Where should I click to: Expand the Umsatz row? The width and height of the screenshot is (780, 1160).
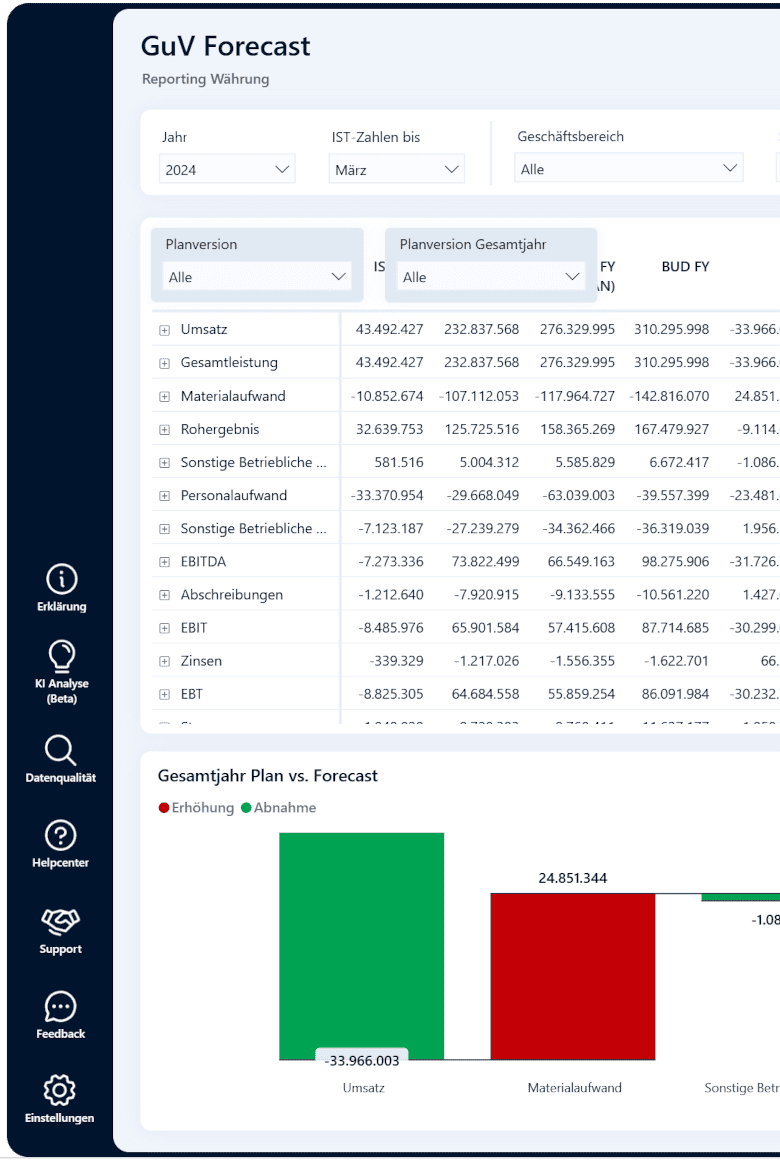(164, 330)
